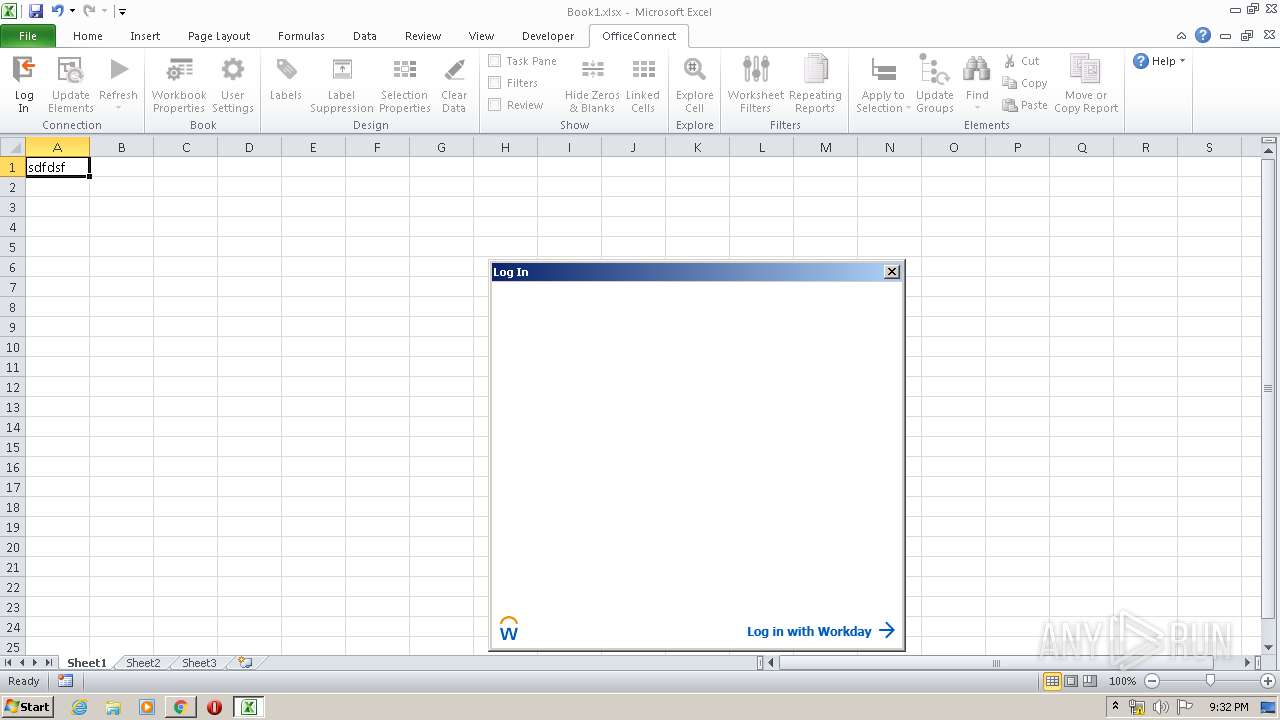The image size is (1280, 720).
Task: Open Repeating Reports
Action: [x=815, y=84]
